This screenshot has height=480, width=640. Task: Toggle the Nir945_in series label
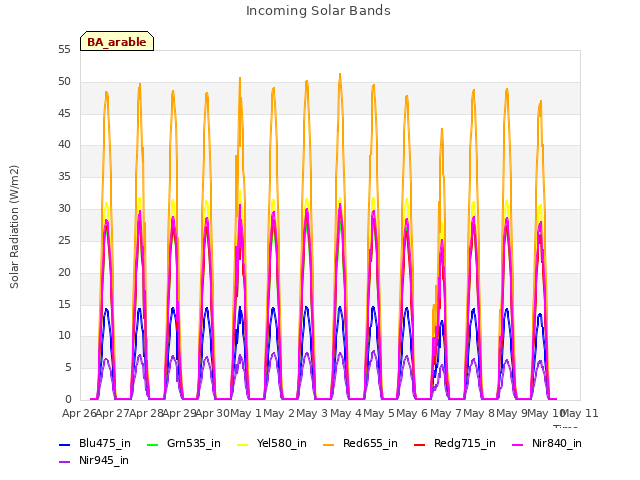click(x=104, y=461)
